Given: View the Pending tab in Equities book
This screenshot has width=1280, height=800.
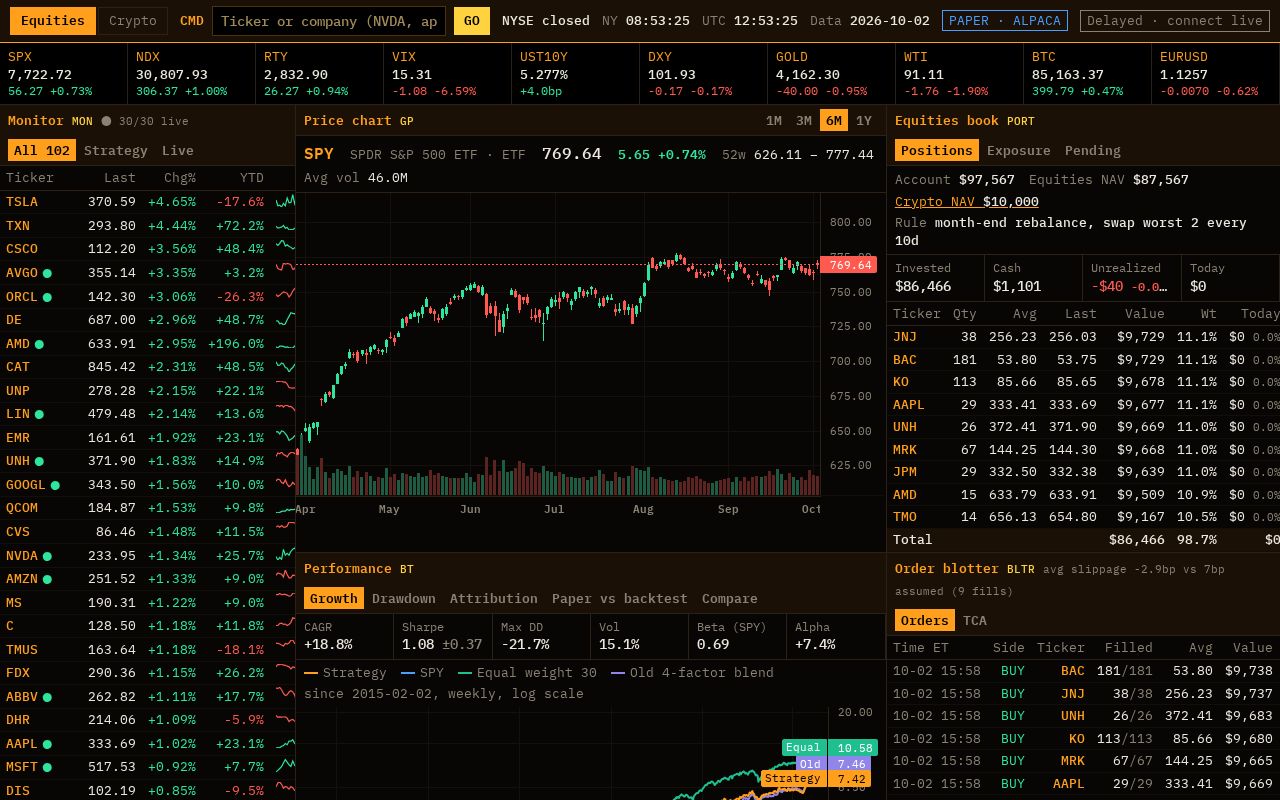Looking at the screenshot, I should [1093, 151].
